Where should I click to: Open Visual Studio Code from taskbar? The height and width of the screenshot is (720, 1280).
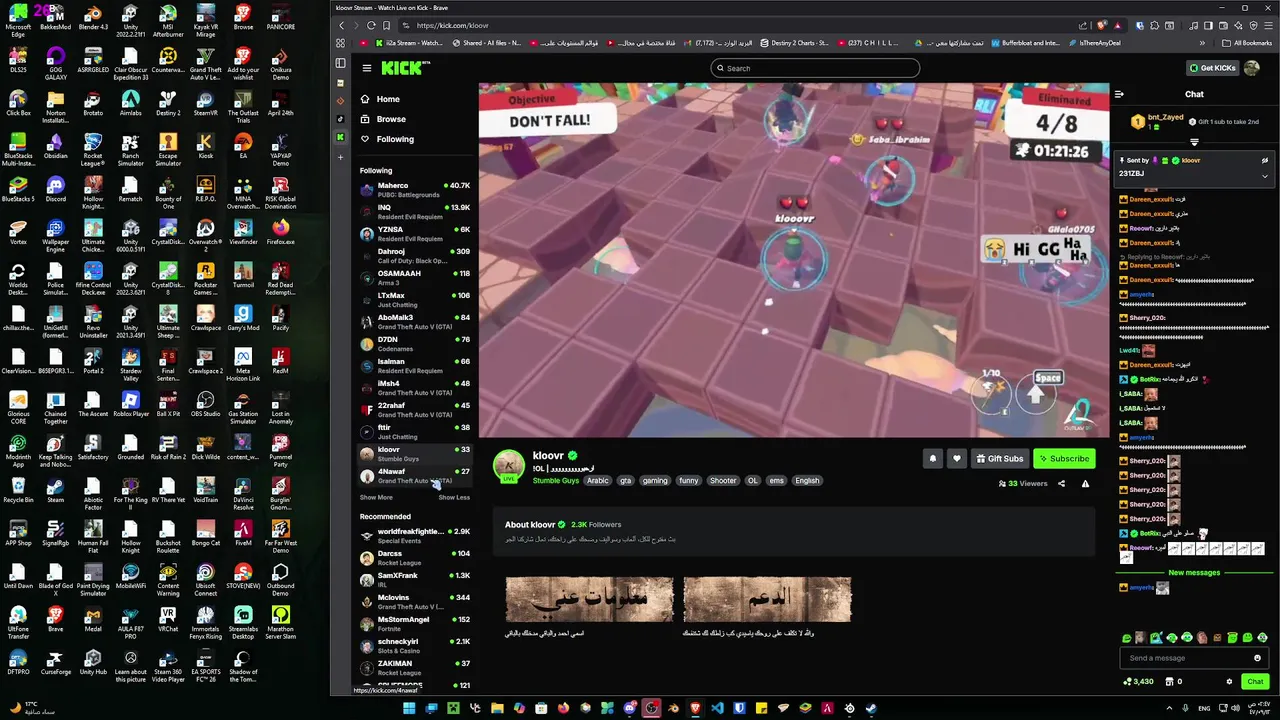[717, 708]
